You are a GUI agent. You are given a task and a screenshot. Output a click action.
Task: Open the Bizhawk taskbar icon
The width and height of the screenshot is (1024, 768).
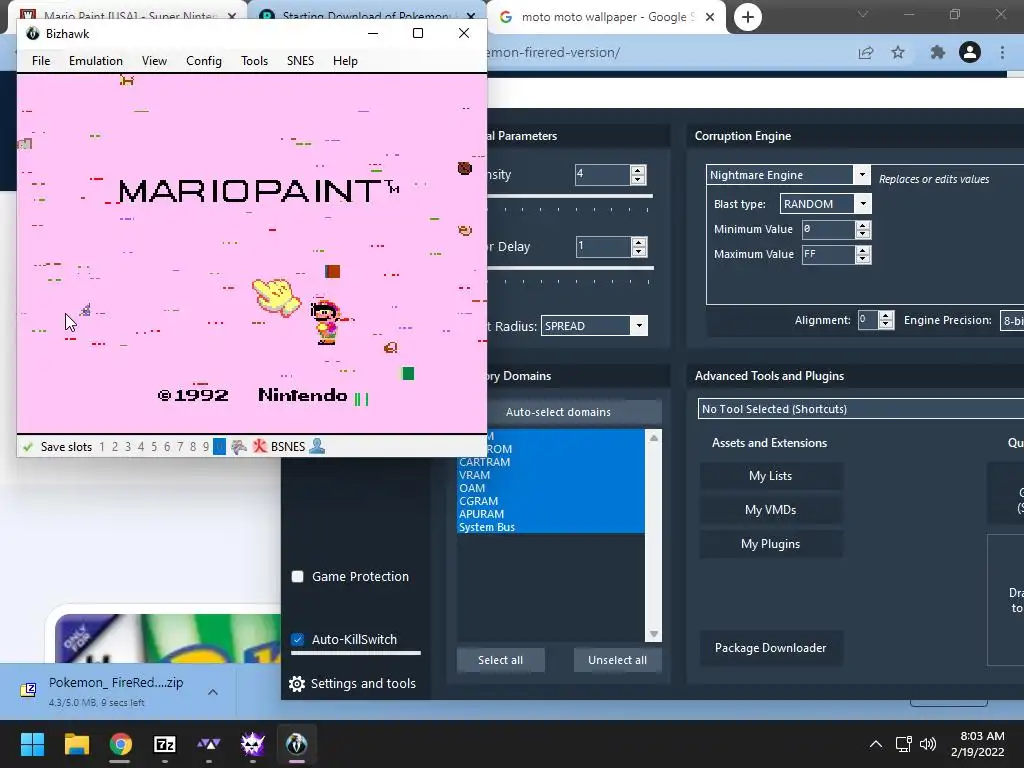click(x=296, y=744)
